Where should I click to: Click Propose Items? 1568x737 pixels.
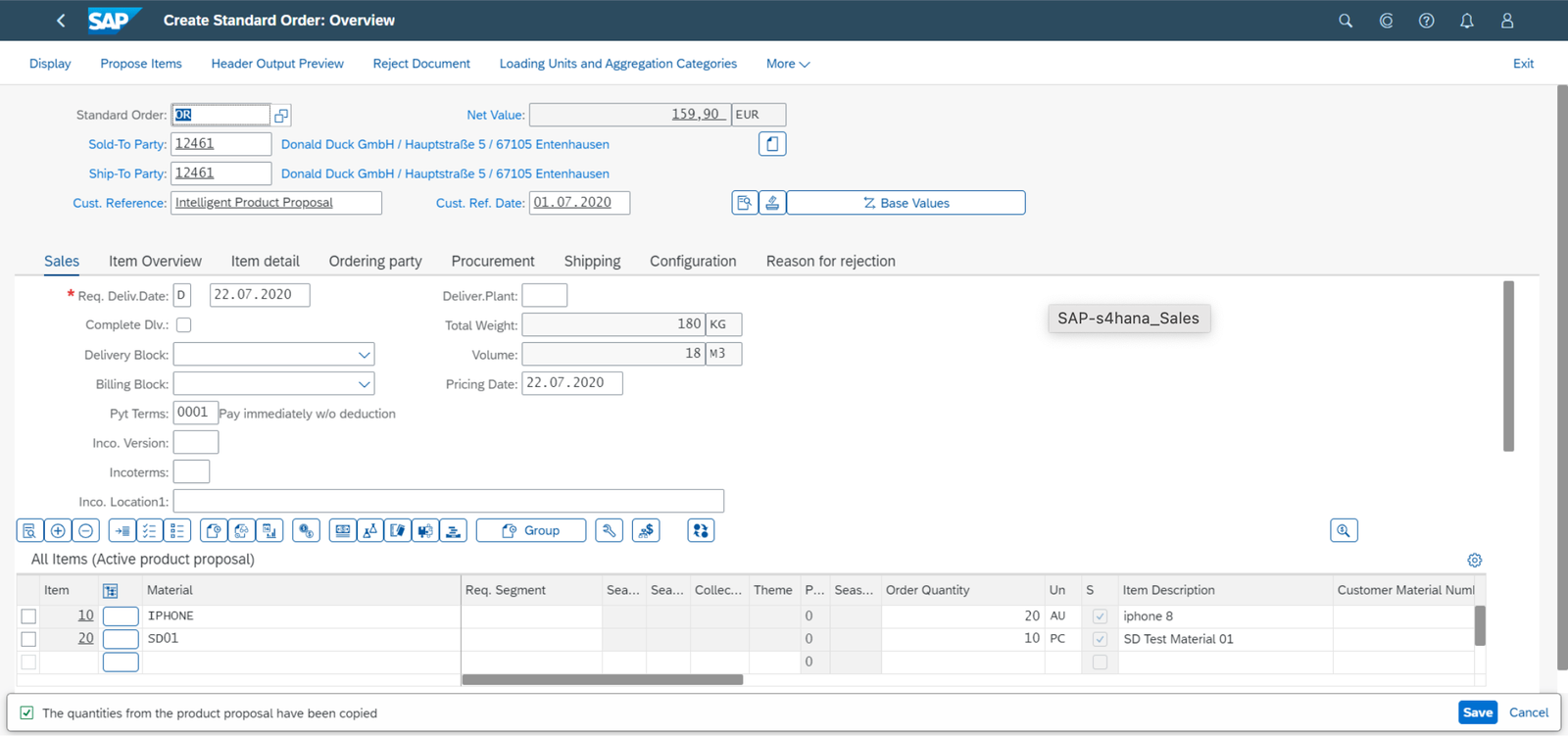pyautogui.click(x=141, y=64)
